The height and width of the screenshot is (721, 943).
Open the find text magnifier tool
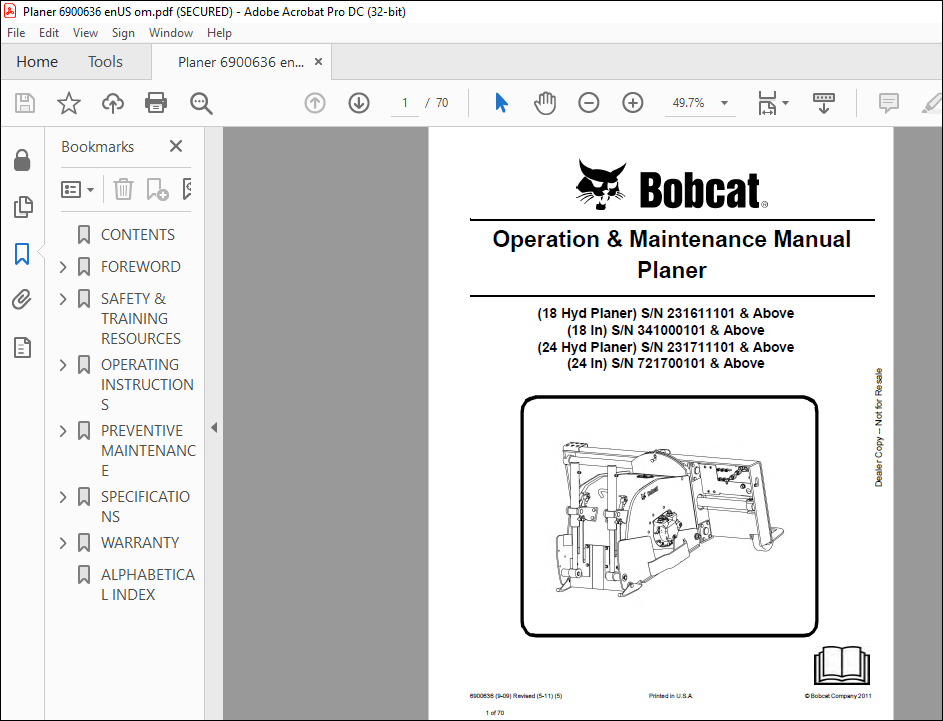(x=201, y=103)
